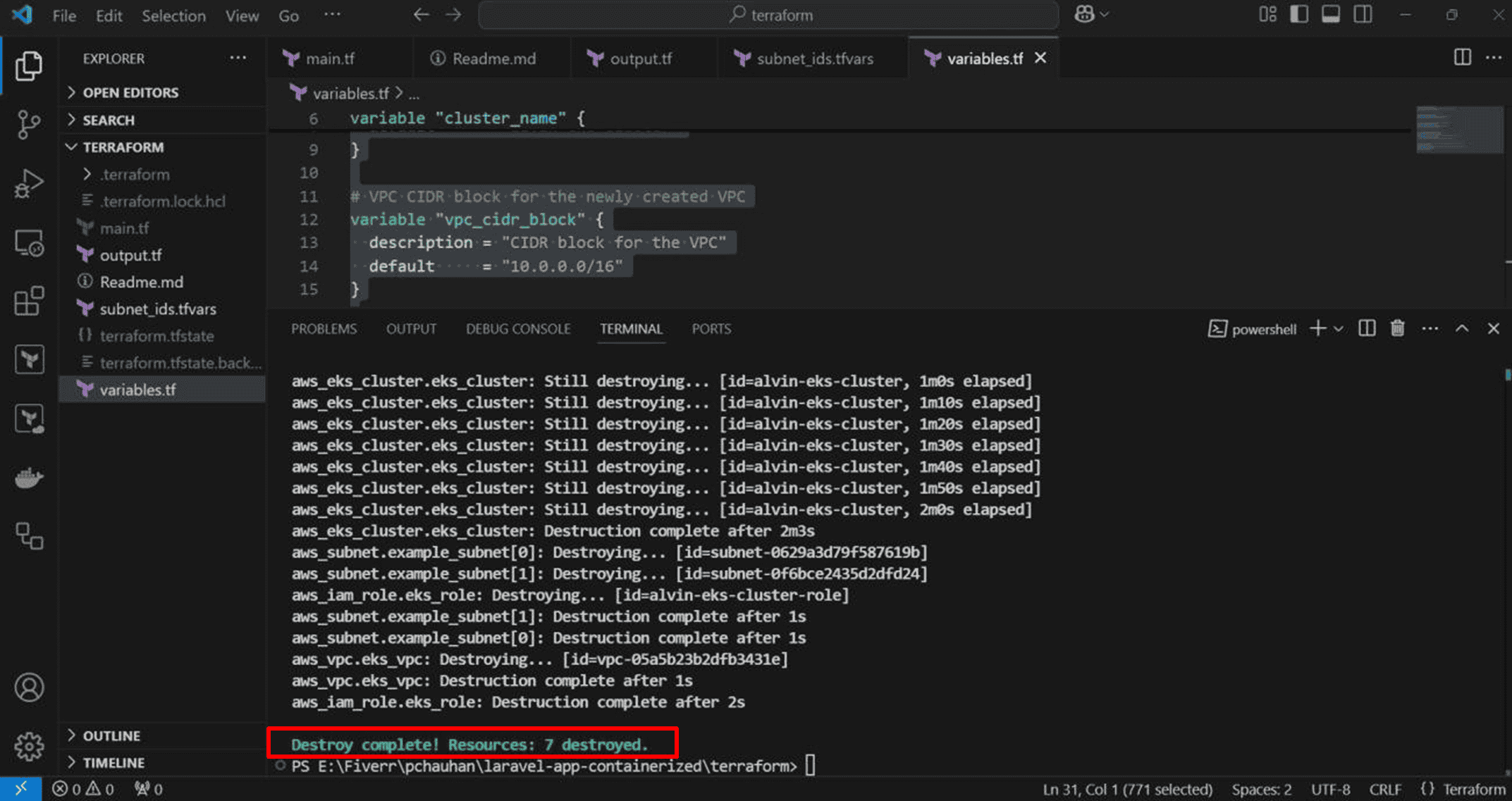The height and width of the screenshot is (801, 1512).
Task: Toggle the primary side bar
Action: point(1299,15)
